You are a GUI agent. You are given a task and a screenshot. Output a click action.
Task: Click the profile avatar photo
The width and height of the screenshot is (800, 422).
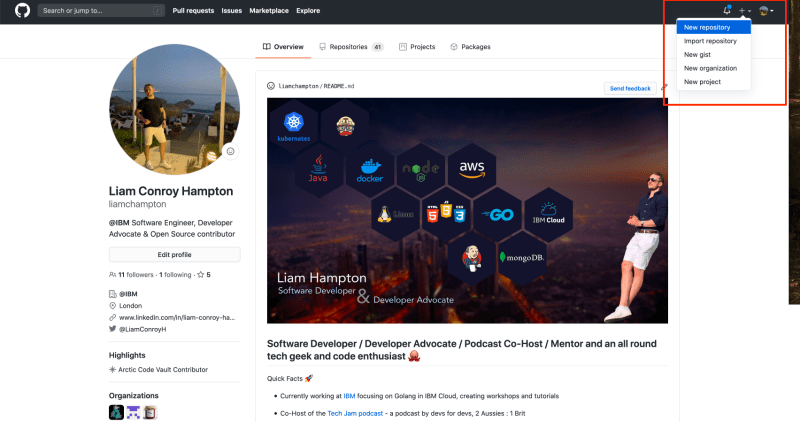click(174, 109)
